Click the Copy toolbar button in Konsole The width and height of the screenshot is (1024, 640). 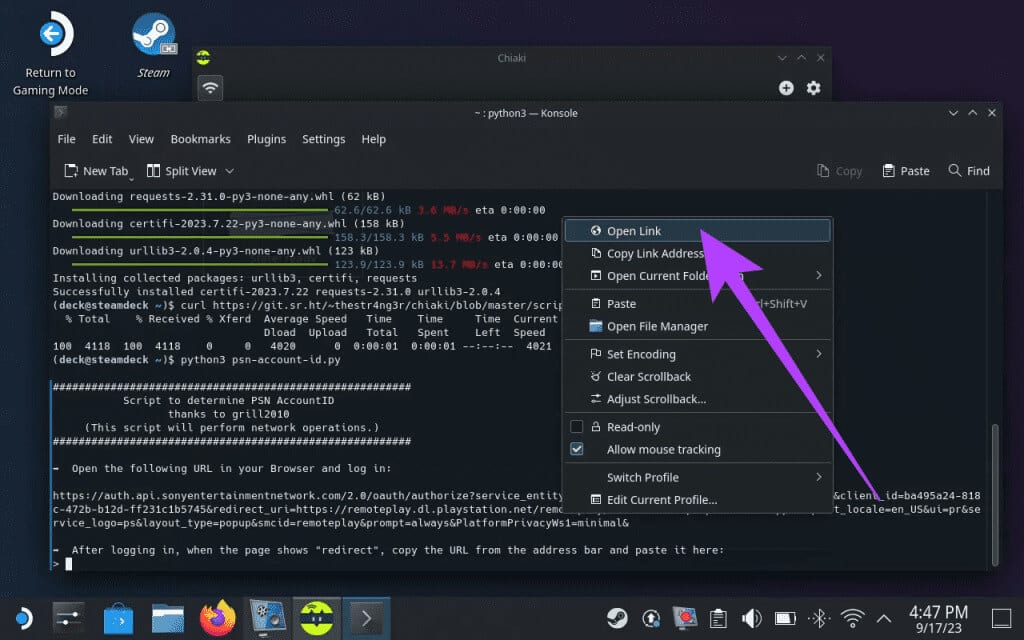tap(839, 171)
